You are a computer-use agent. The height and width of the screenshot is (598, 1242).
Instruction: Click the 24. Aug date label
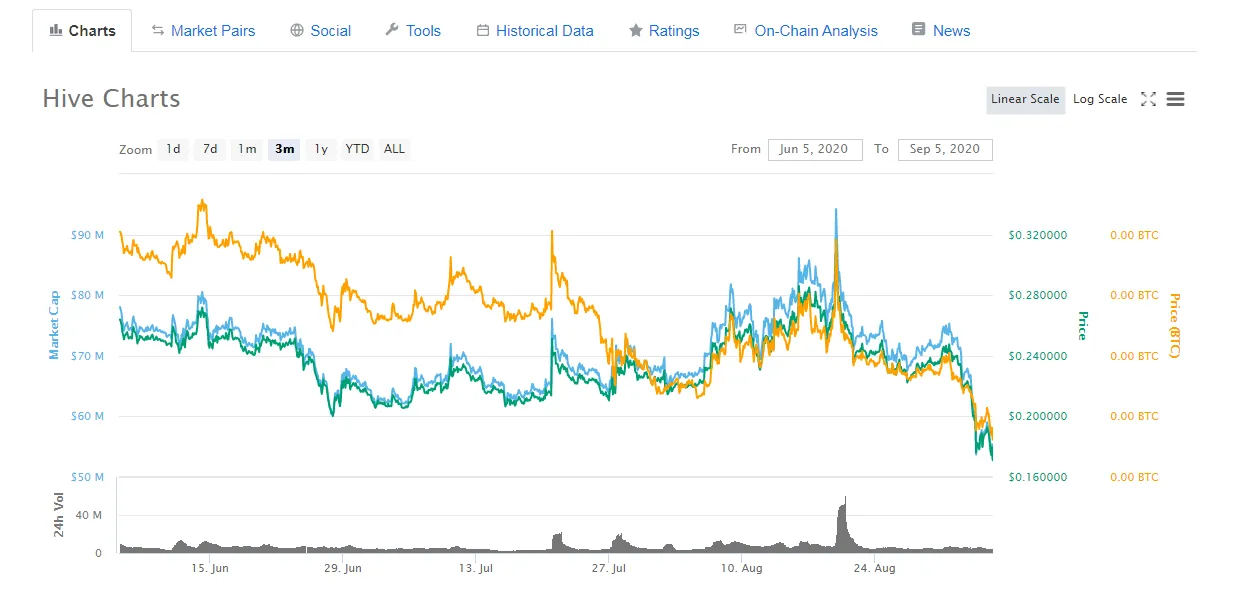click(873, 568)
